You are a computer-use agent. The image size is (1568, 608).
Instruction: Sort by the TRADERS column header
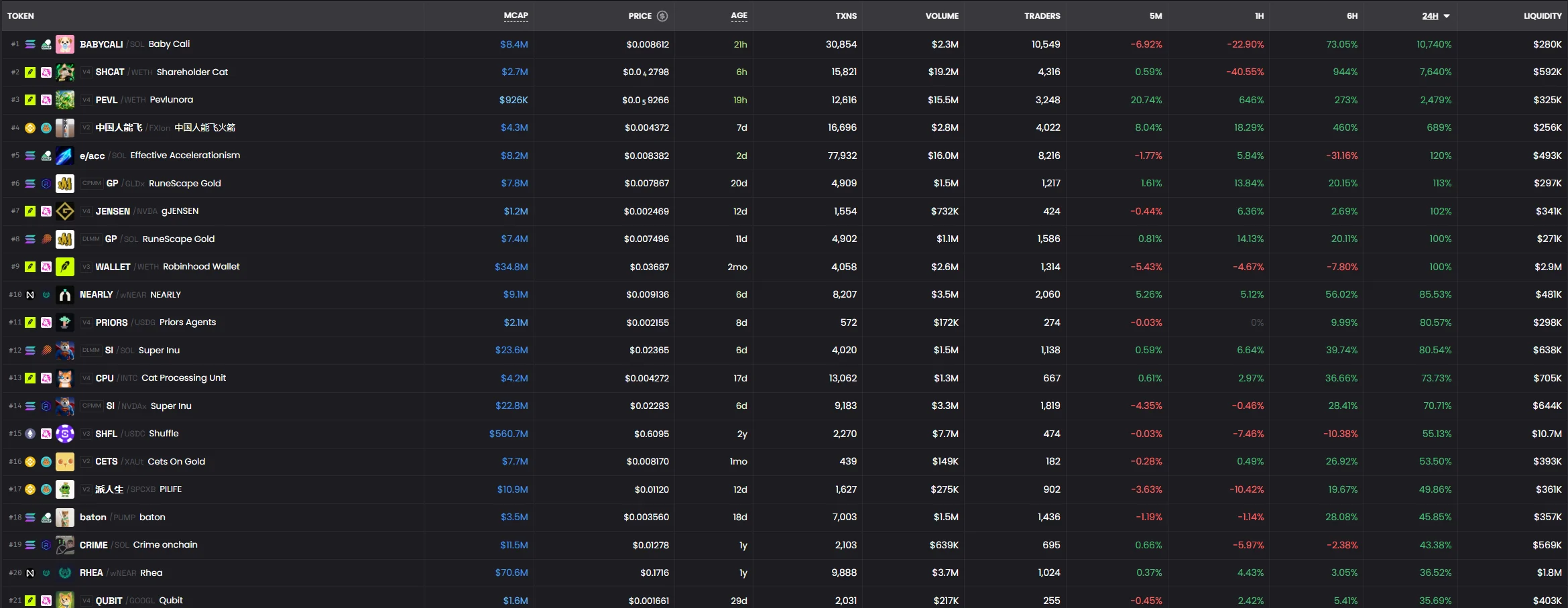pyautogui.click(x=1042, y=16)
